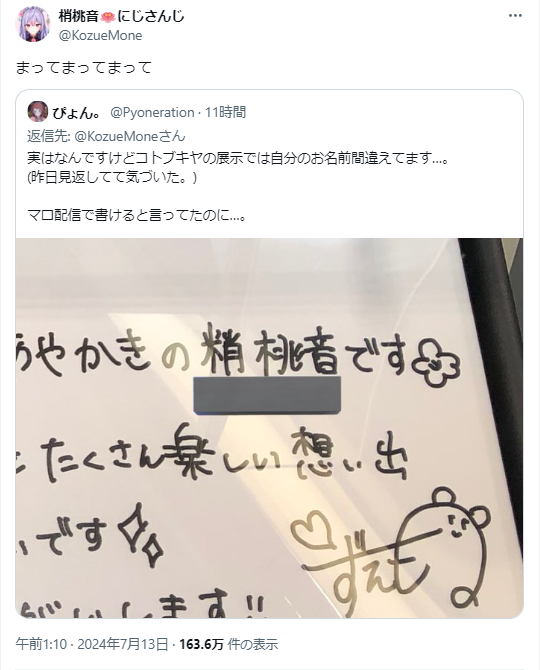Open the 163.6万 件の表示 view count
The height and width of the screenshot is (670, 540).
(229, 644)
